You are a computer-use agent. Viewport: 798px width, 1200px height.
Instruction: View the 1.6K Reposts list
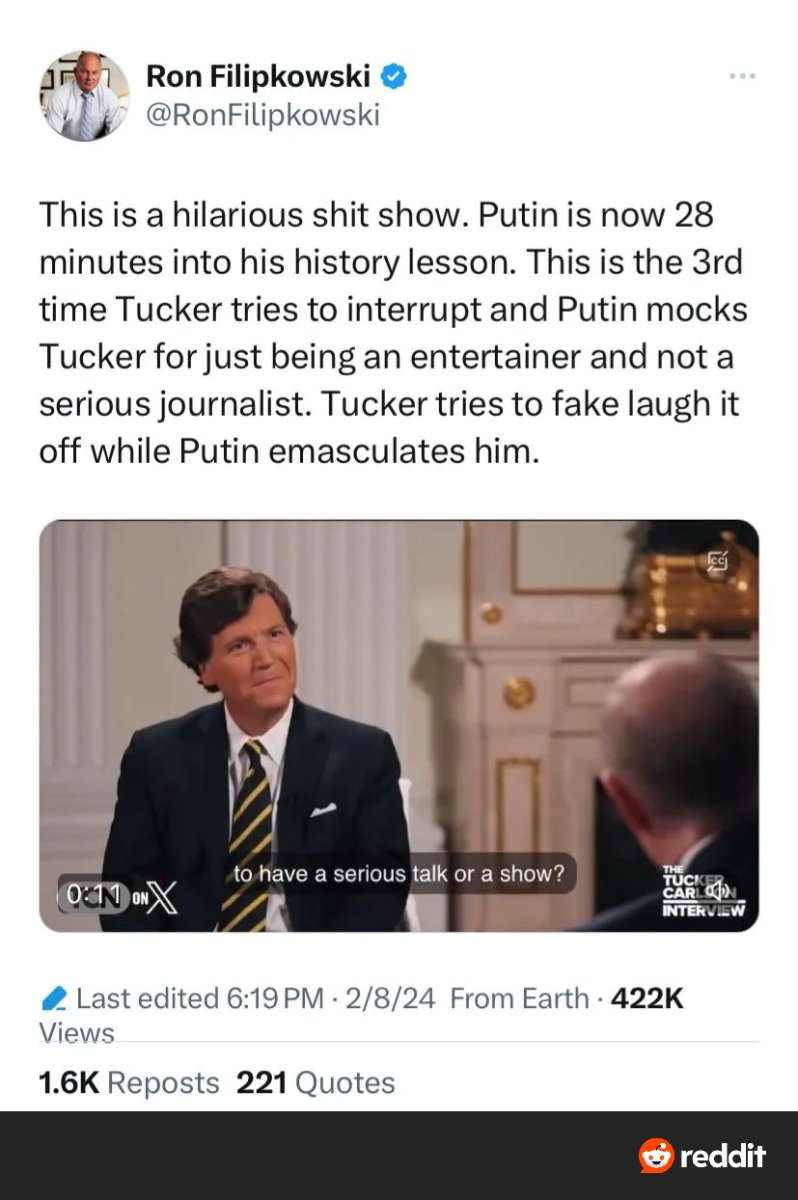128,1082
